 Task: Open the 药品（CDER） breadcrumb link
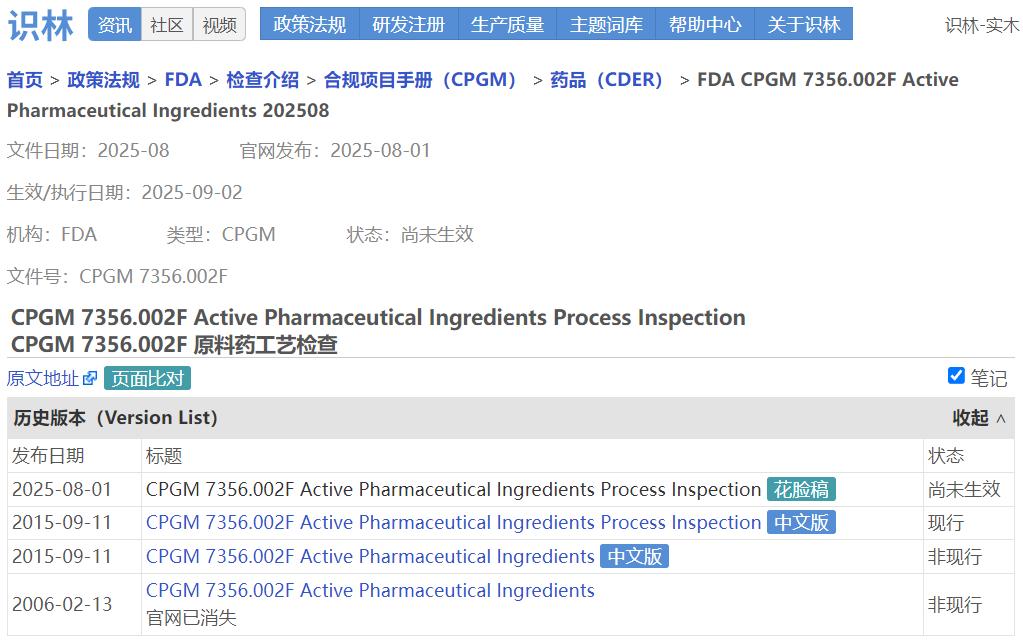tap(607, 80)
